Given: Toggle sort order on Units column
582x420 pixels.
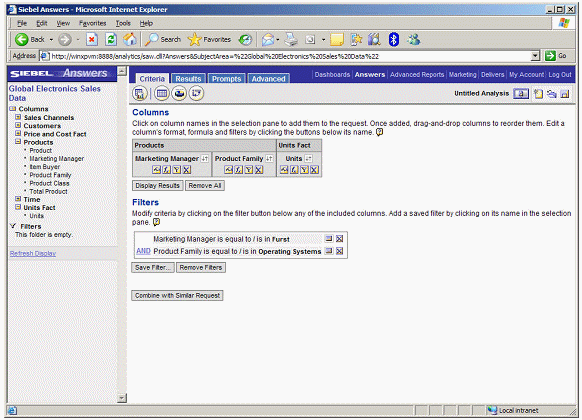Looking at the screenshot, I should pyautogui.click(x=308, y=158).
